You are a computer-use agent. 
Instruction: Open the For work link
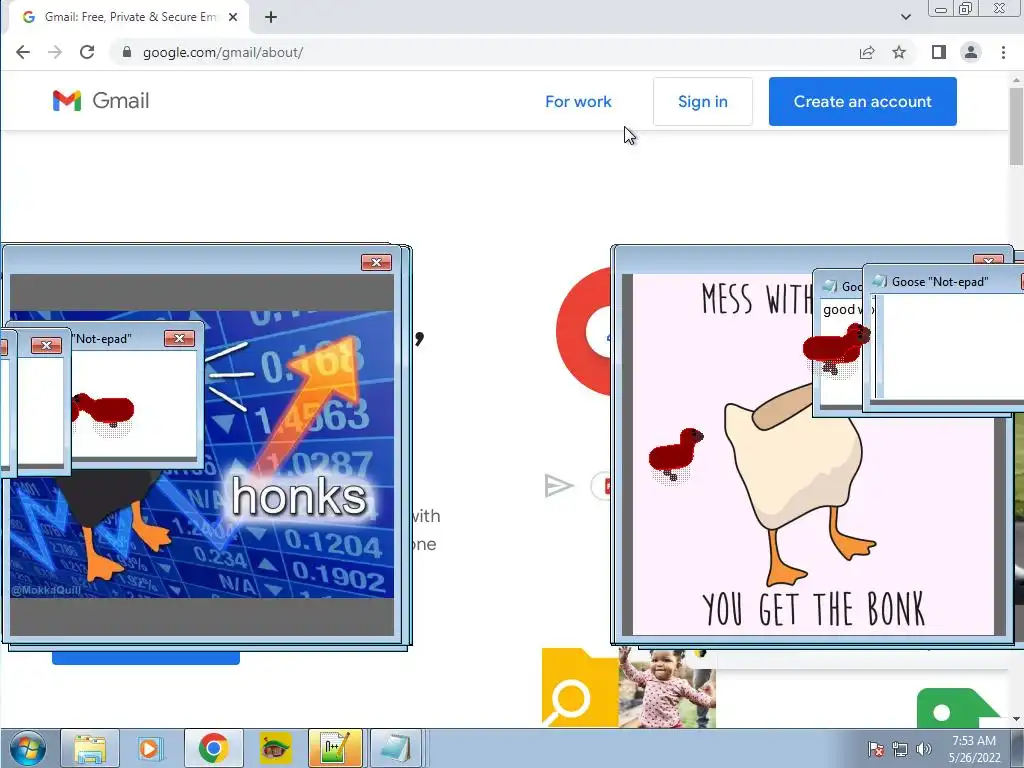point(578,101)
